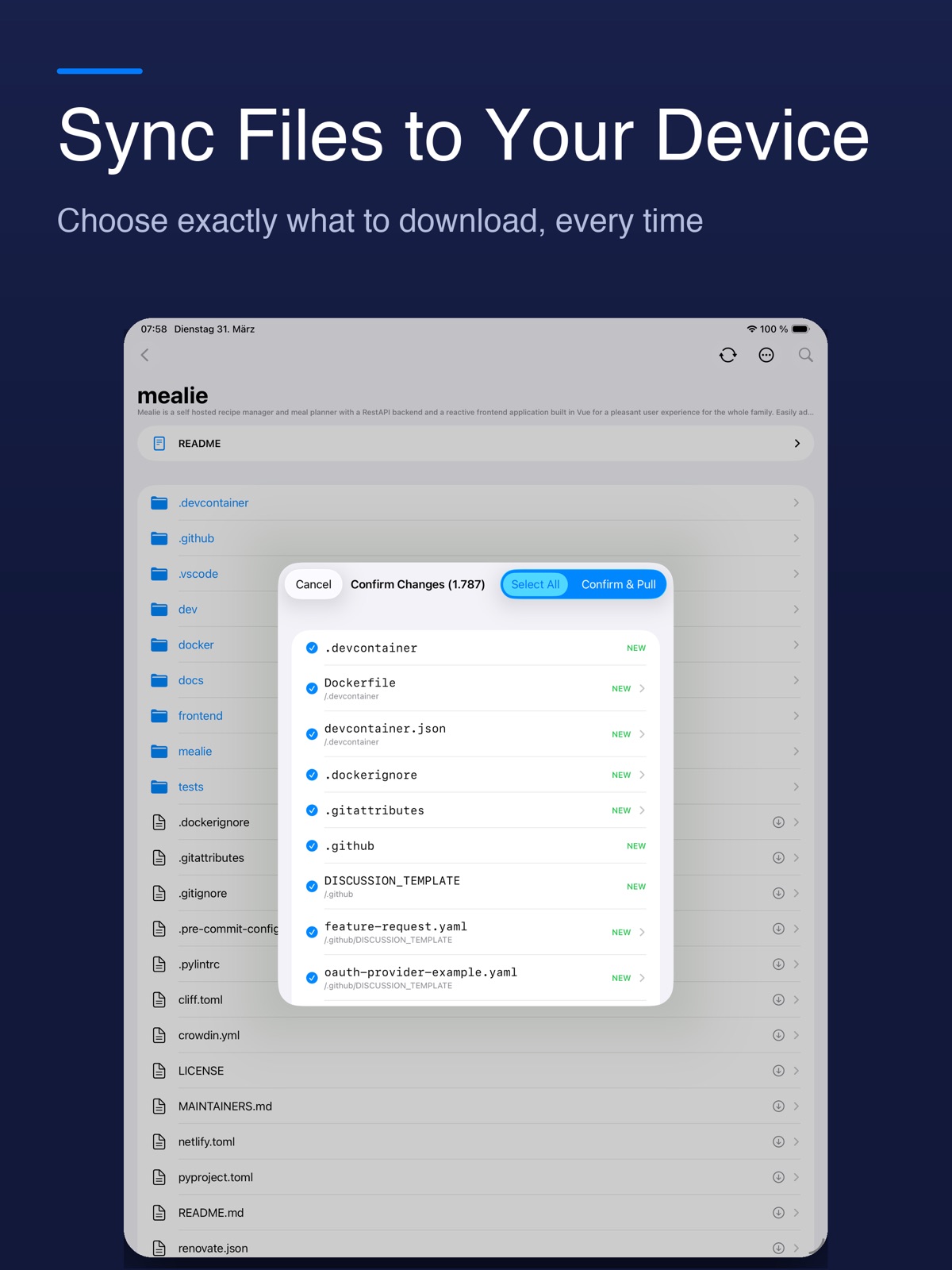This screenshot has height=1270, width=952.
Task: Open cliff.toml file name
Action: [x=201, y=999]
